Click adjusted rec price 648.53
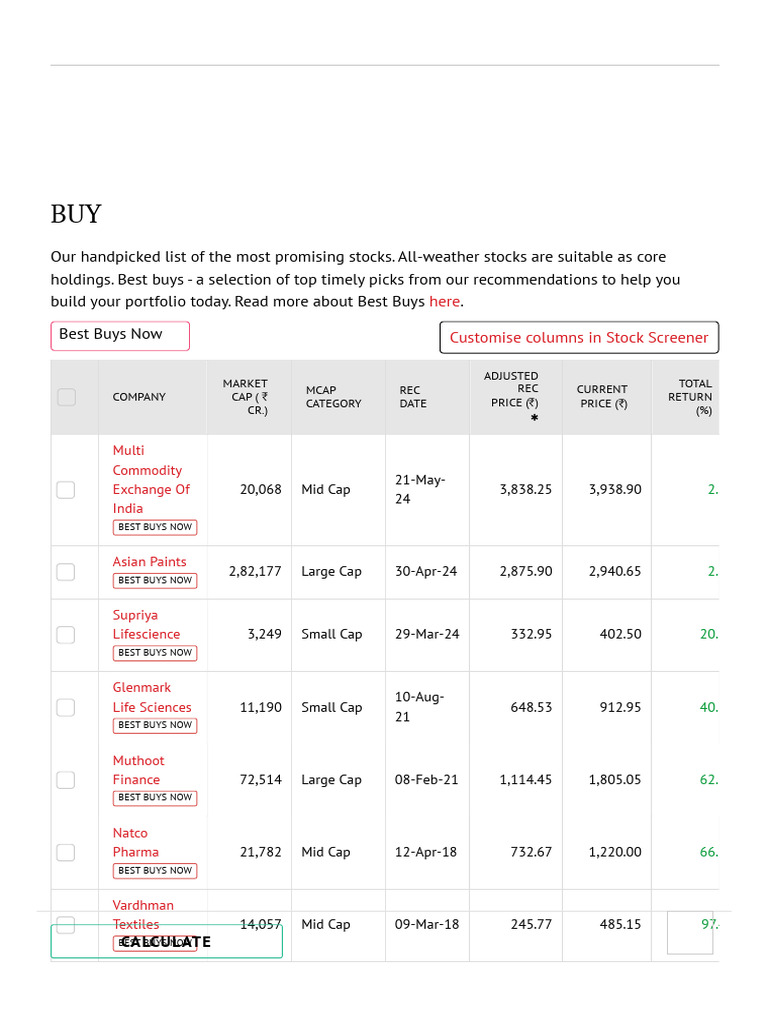Image resolution: width=768 pixels, height=1024 pixels. pyautogui.click(x=531, y=707)
